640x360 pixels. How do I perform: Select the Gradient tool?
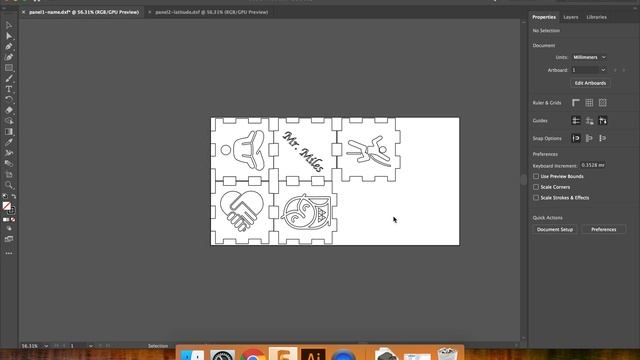9,131
